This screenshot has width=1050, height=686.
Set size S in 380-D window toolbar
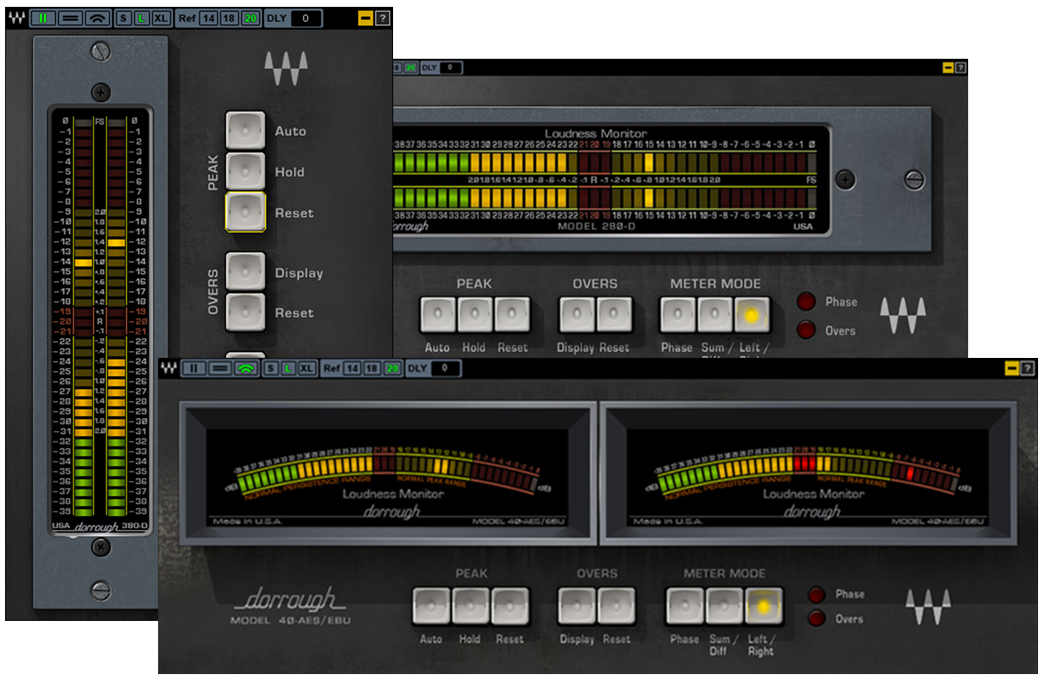click(x=123, y=18)
